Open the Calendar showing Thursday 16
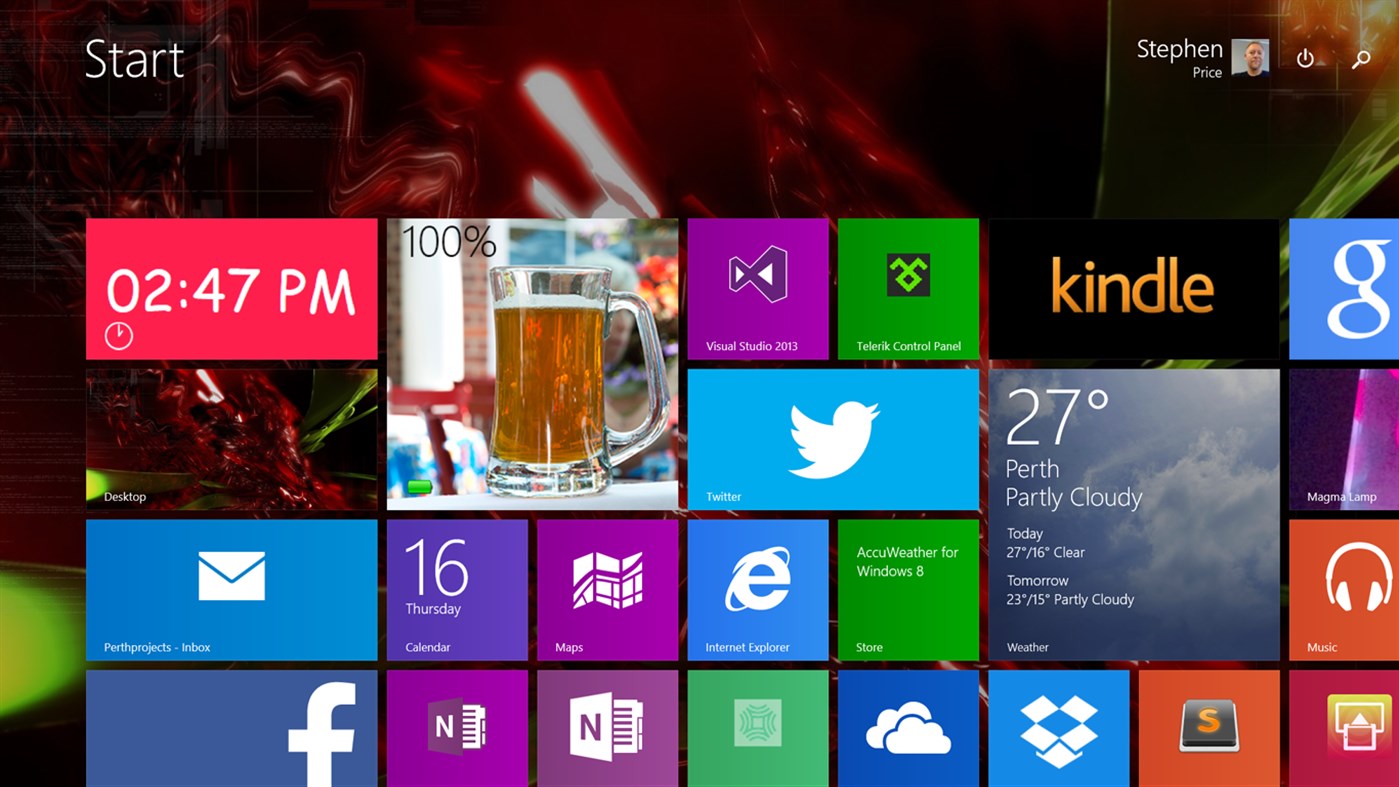The height and width of the screenshot is (787, 1399). tap(457, 588)
